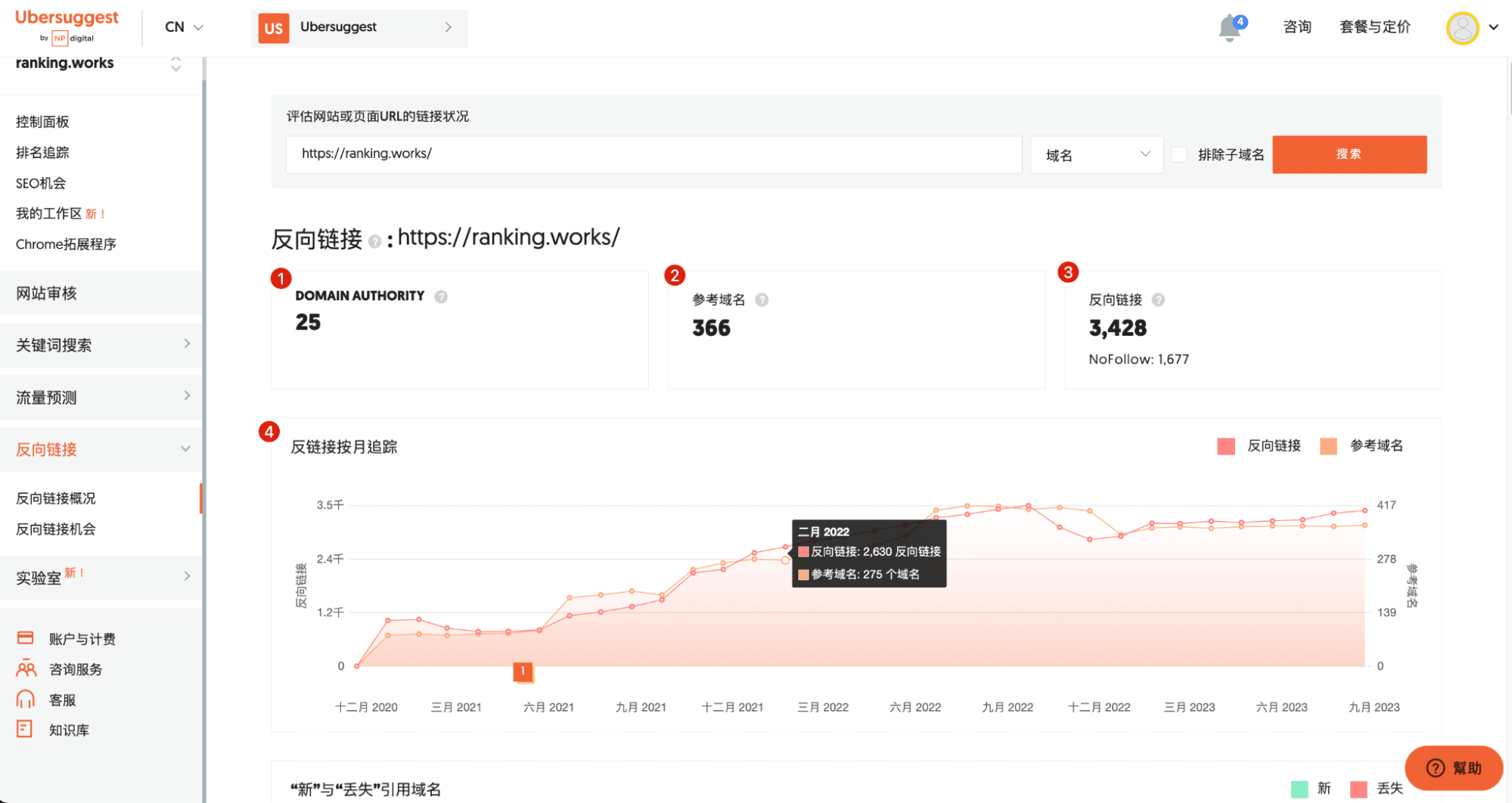Click the URL input field
This screenshot has height=803, width=1512.
654,154
